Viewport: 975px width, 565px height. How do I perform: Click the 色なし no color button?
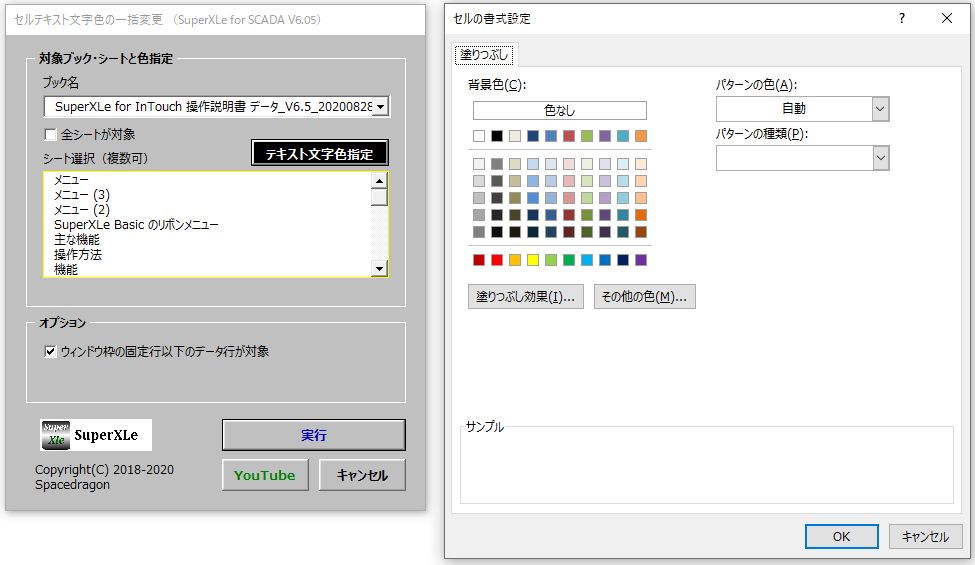(560, 111)
